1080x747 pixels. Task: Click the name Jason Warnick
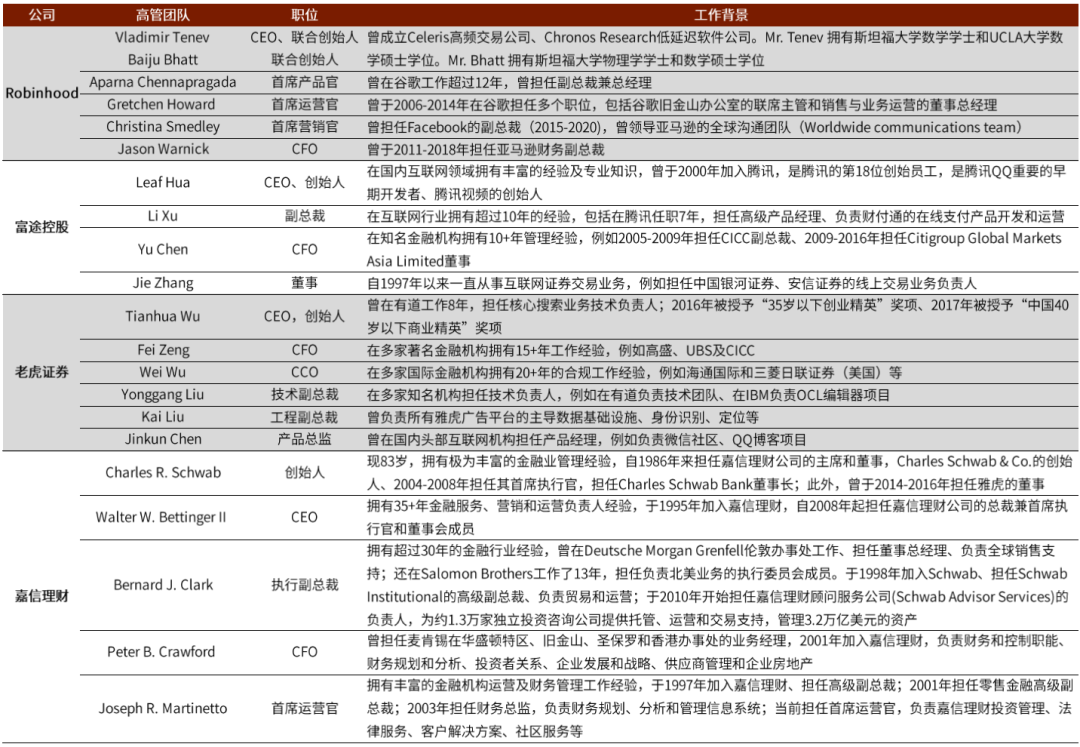point(163,149)
